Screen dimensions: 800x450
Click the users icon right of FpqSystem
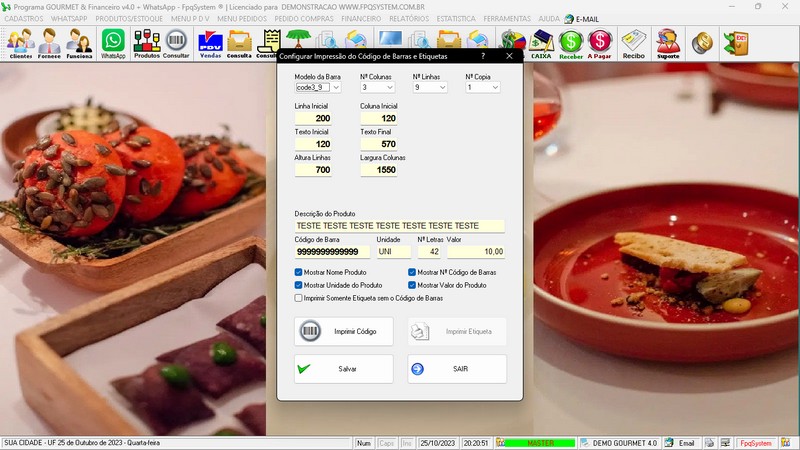786,443
